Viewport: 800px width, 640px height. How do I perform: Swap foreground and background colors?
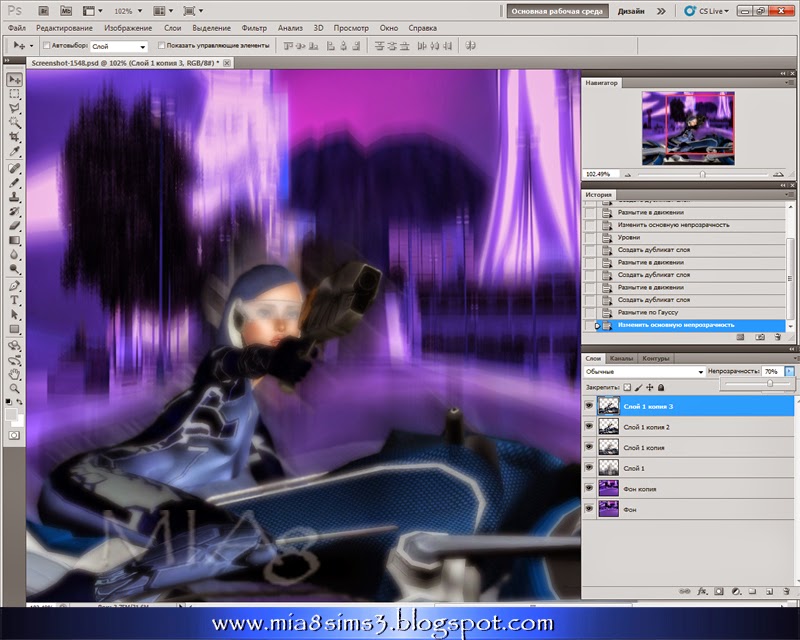pyautogui.click(x=19, y=402)
